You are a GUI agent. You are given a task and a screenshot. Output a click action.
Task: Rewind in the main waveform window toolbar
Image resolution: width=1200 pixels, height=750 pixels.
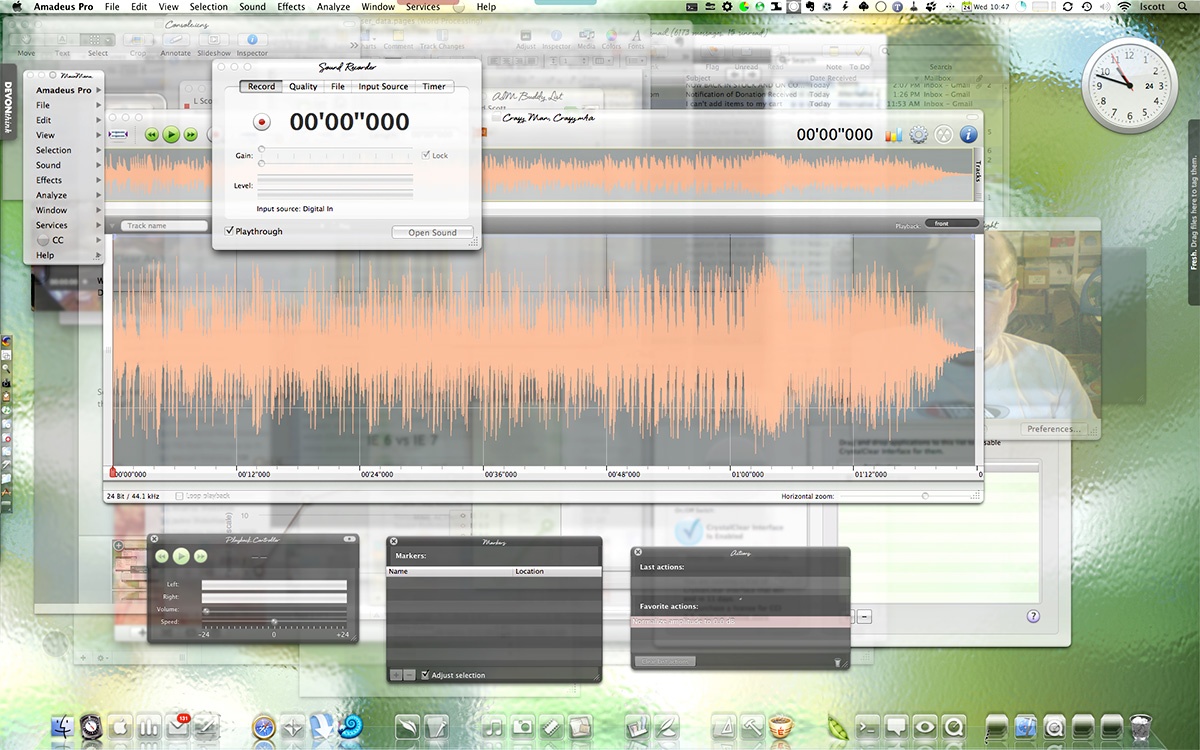click(x=152, y=134)
